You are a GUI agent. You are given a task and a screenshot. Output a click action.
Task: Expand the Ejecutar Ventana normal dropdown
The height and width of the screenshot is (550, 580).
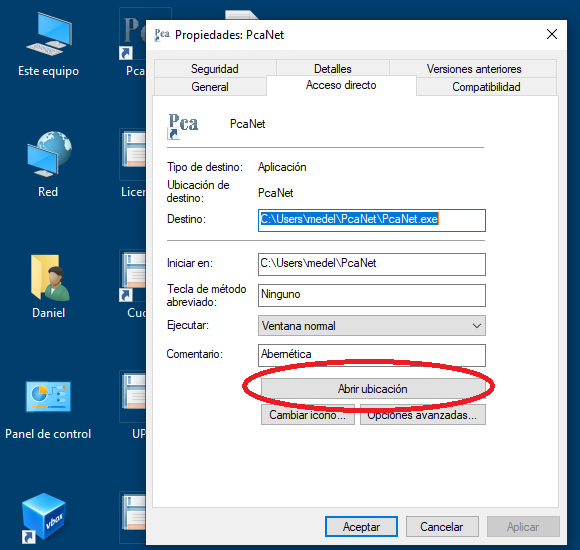pos(372,325)
